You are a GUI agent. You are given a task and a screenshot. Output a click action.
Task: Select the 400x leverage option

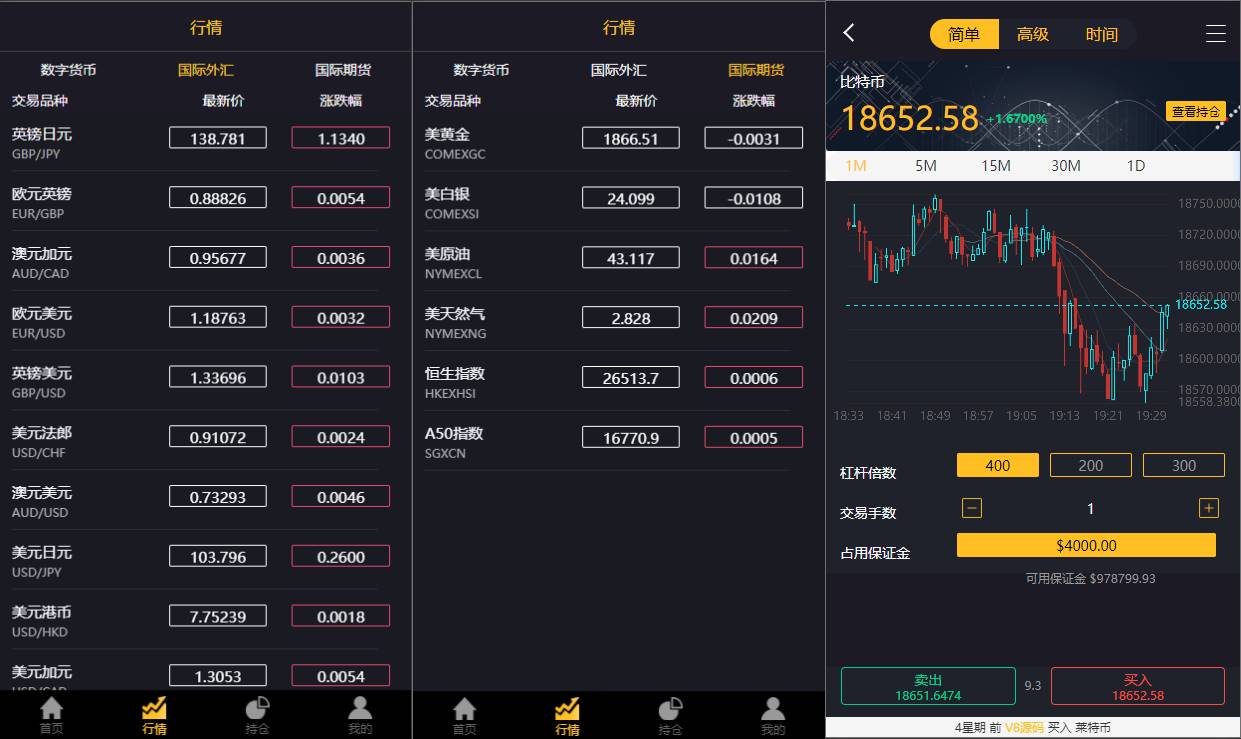click(x=997, y=464)
